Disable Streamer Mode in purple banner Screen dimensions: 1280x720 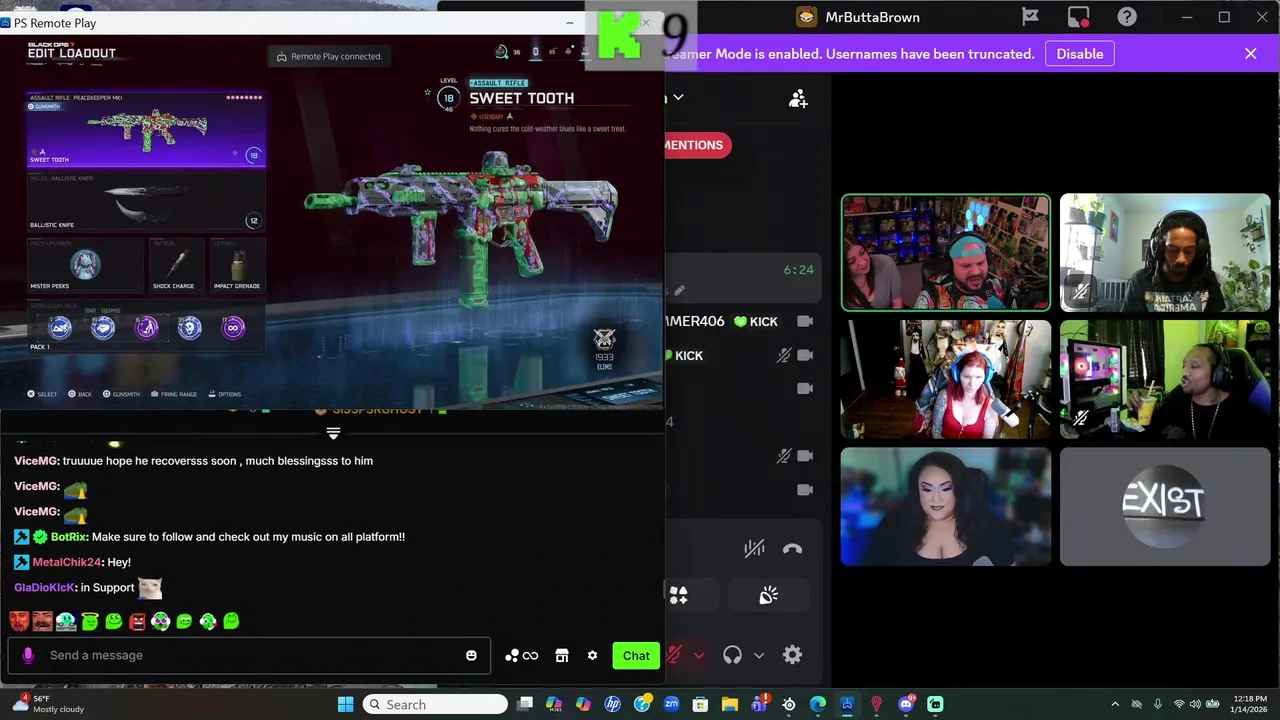pyautogui.click(x=1080, y=54)
